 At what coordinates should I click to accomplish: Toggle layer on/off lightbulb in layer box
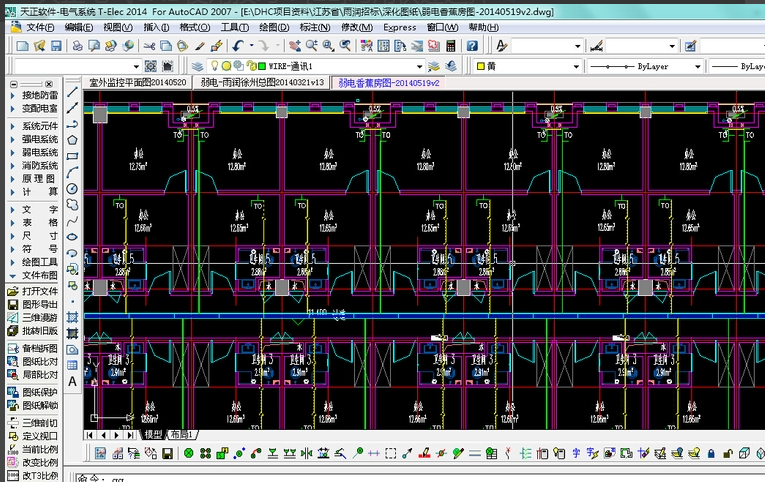pyautogui.click(x=214, y=66)
